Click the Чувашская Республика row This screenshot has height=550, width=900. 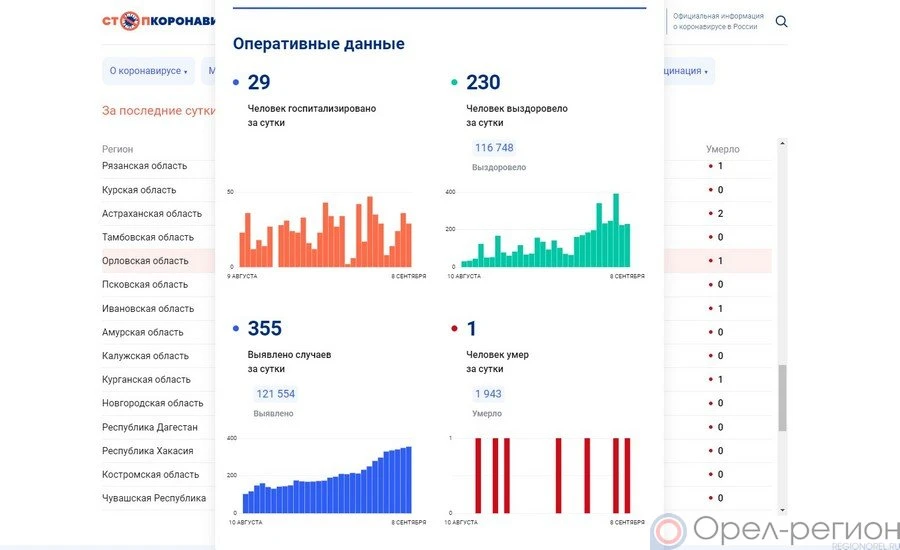click(154, 498)
